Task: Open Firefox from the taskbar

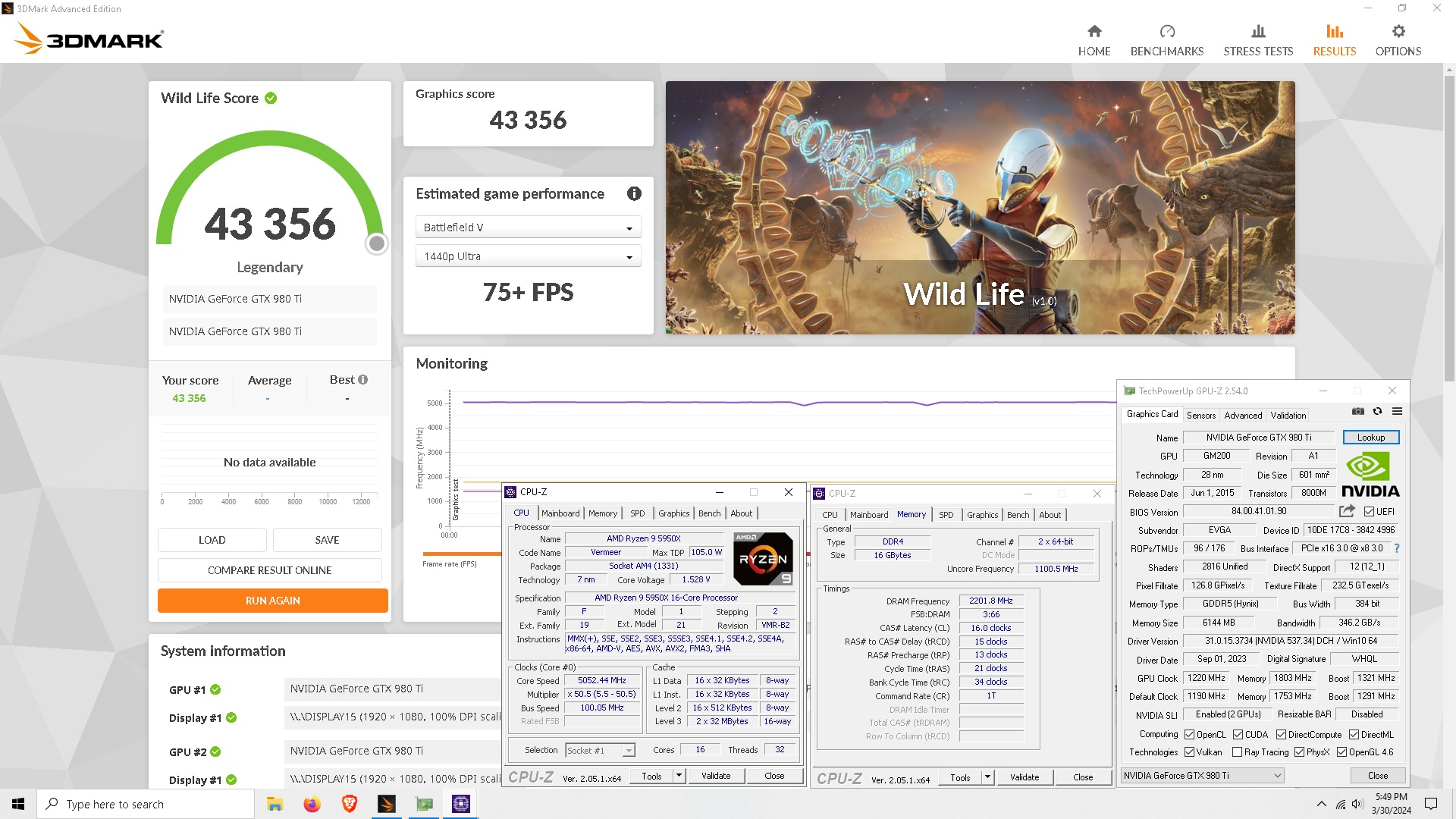Action: (x=312, y=804)
